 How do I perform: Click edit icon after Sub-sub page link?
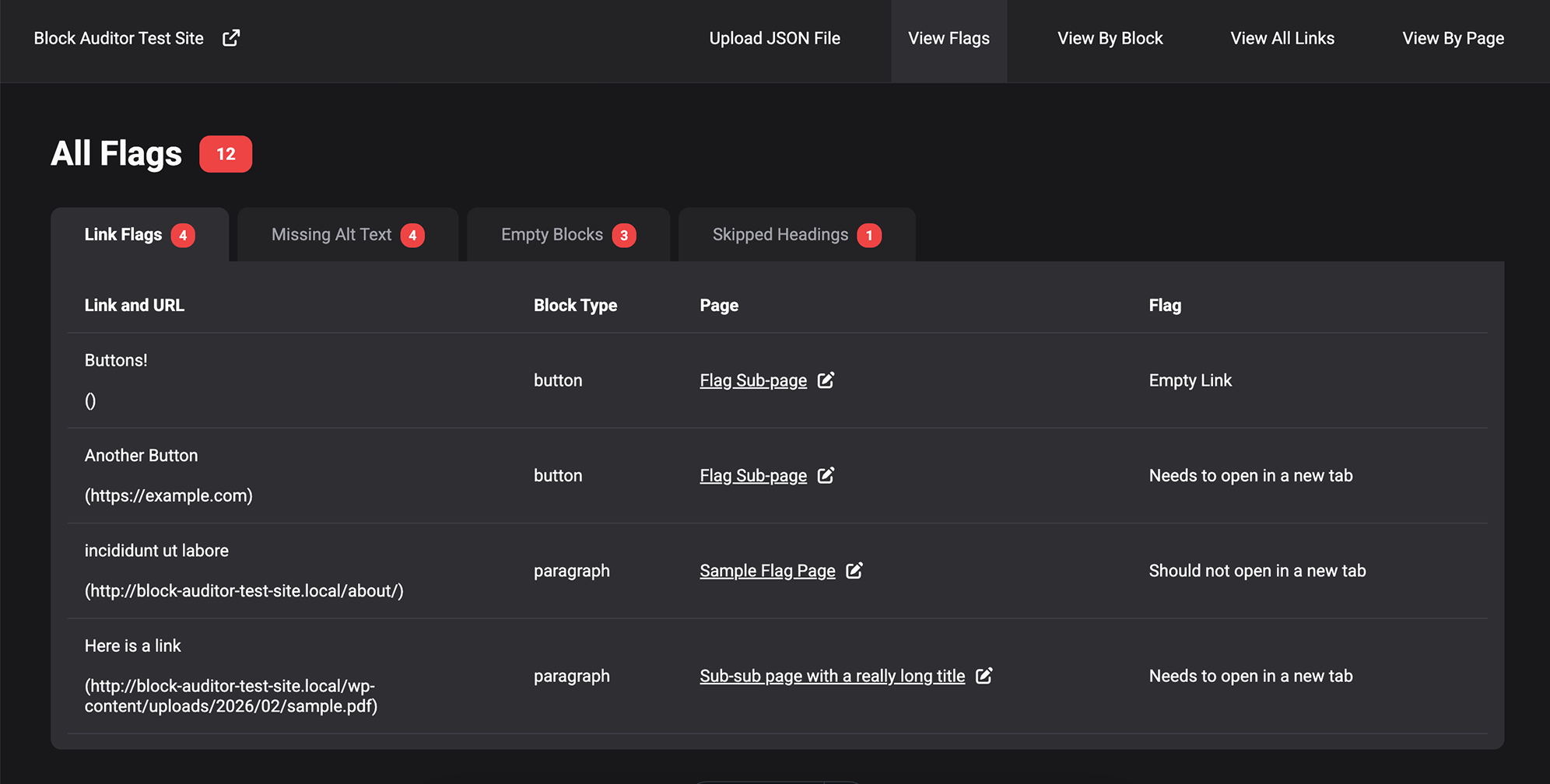click(x=984, y=676)
